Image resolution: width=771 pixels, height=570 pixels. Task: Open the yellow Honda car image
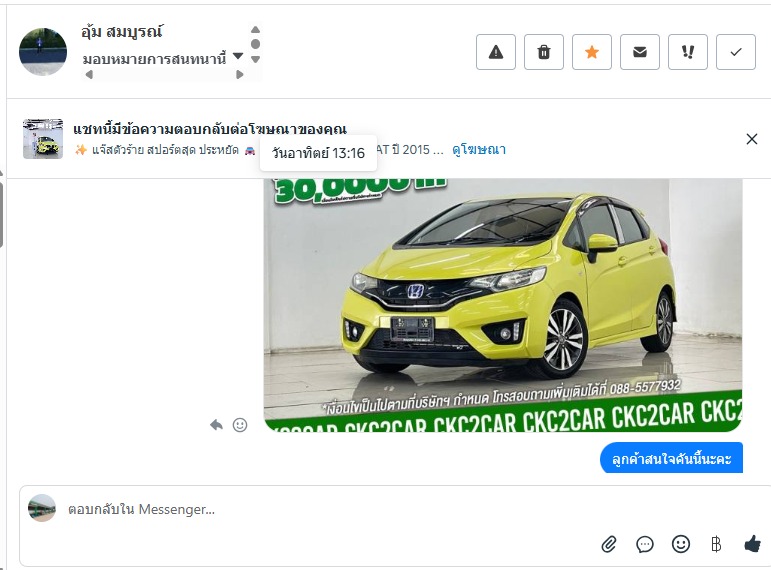pos(503,305)
